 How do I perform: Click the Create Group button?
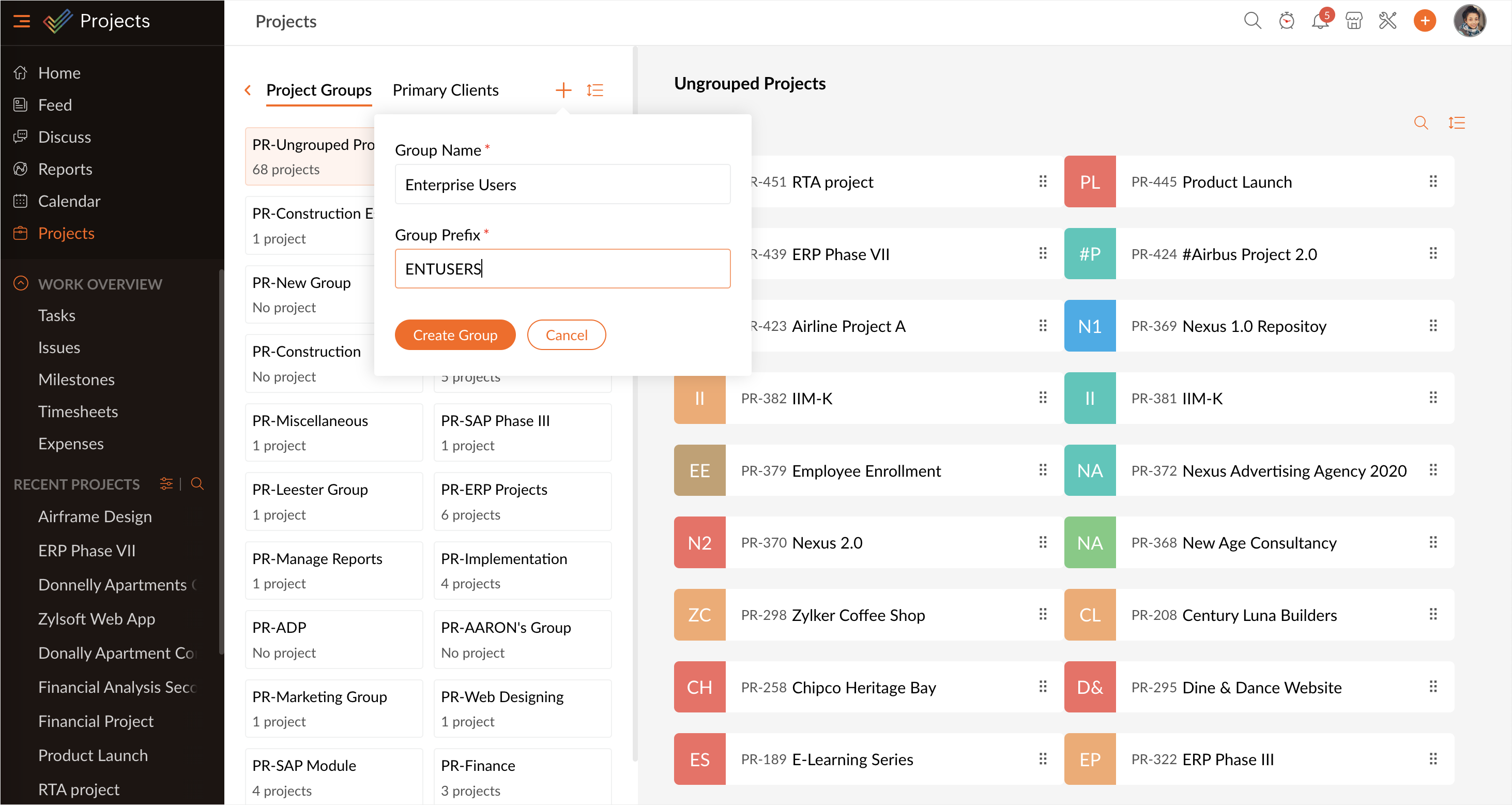pyautogui.click(x=455, y=335)
